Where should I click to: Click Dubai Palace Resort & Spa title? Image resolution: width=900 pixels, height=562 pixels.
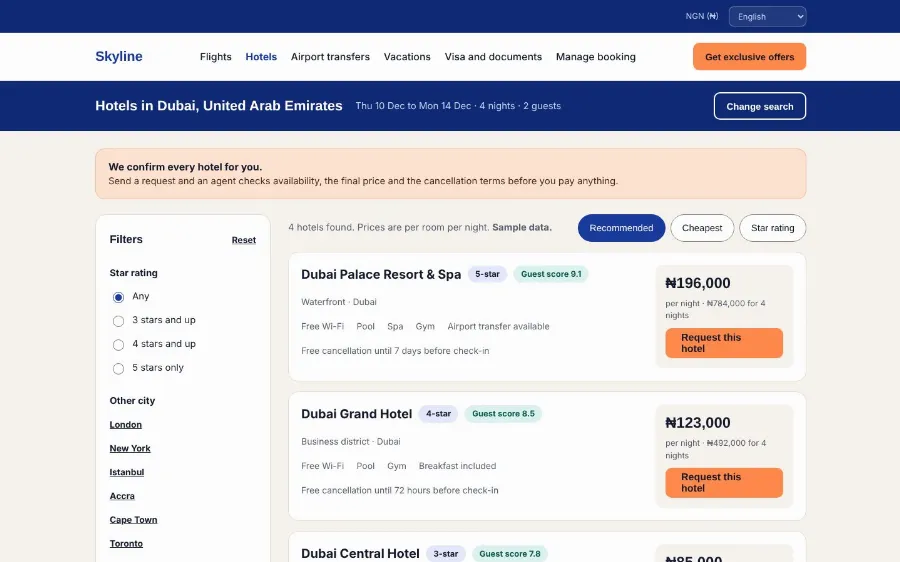[x=381, y=274]
